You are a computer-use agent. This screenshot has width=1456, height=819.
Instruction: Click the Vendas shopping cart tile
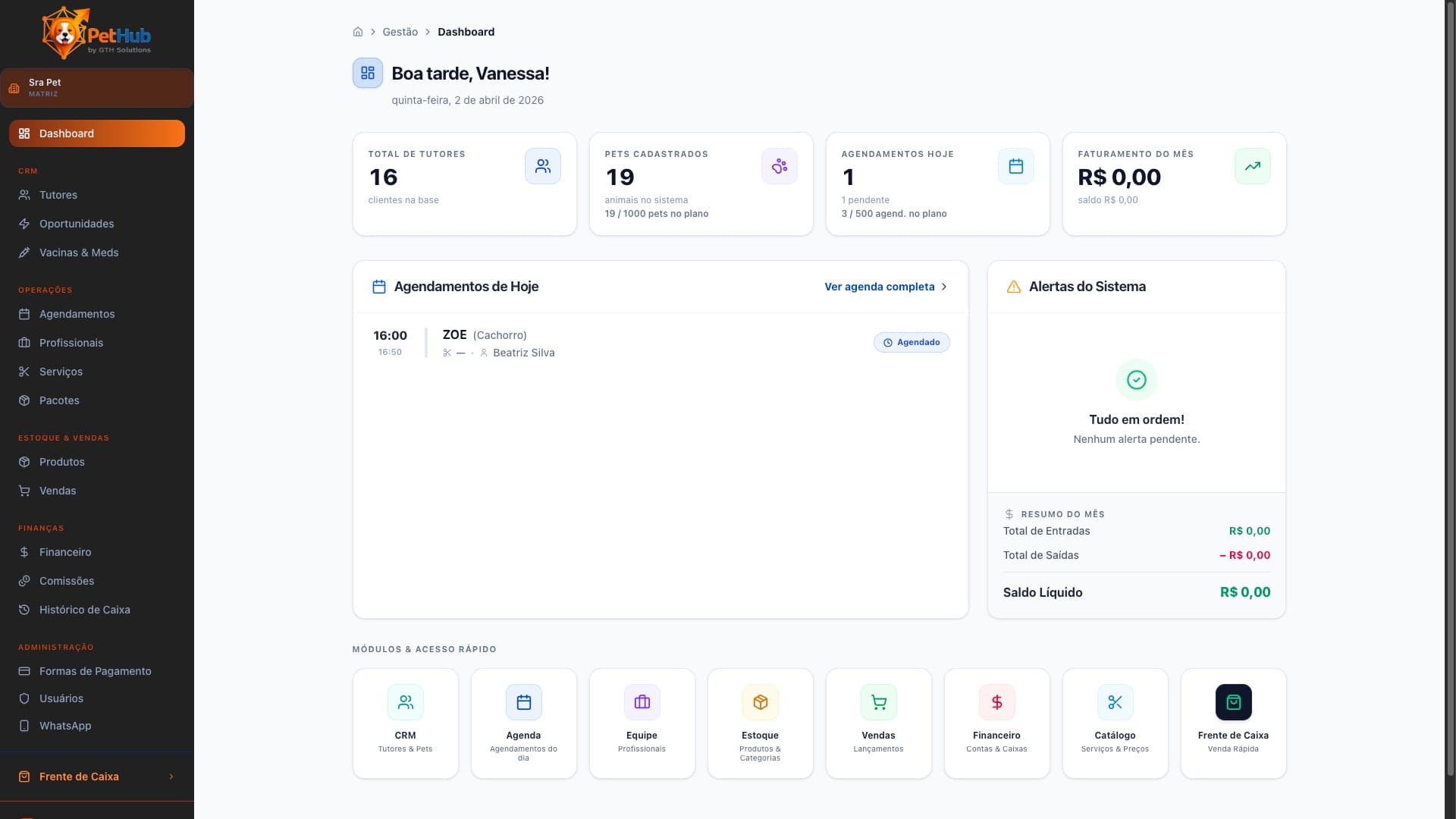878,722
